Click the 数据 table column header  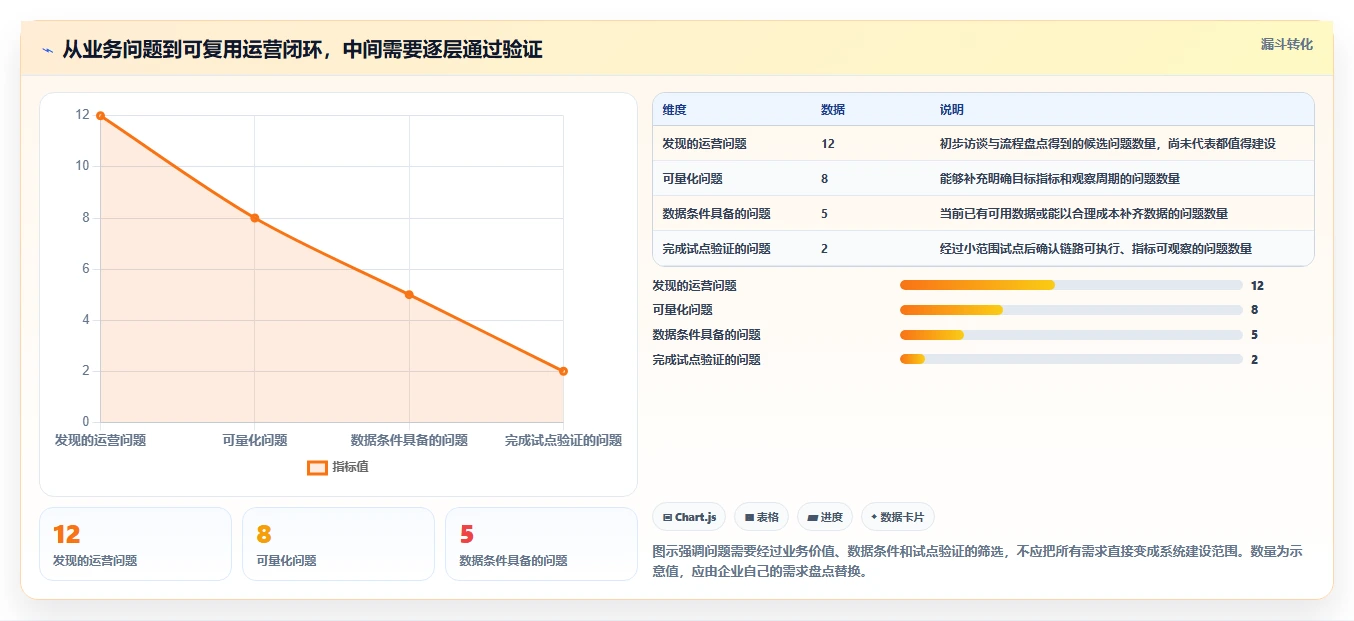pos(833,110)
